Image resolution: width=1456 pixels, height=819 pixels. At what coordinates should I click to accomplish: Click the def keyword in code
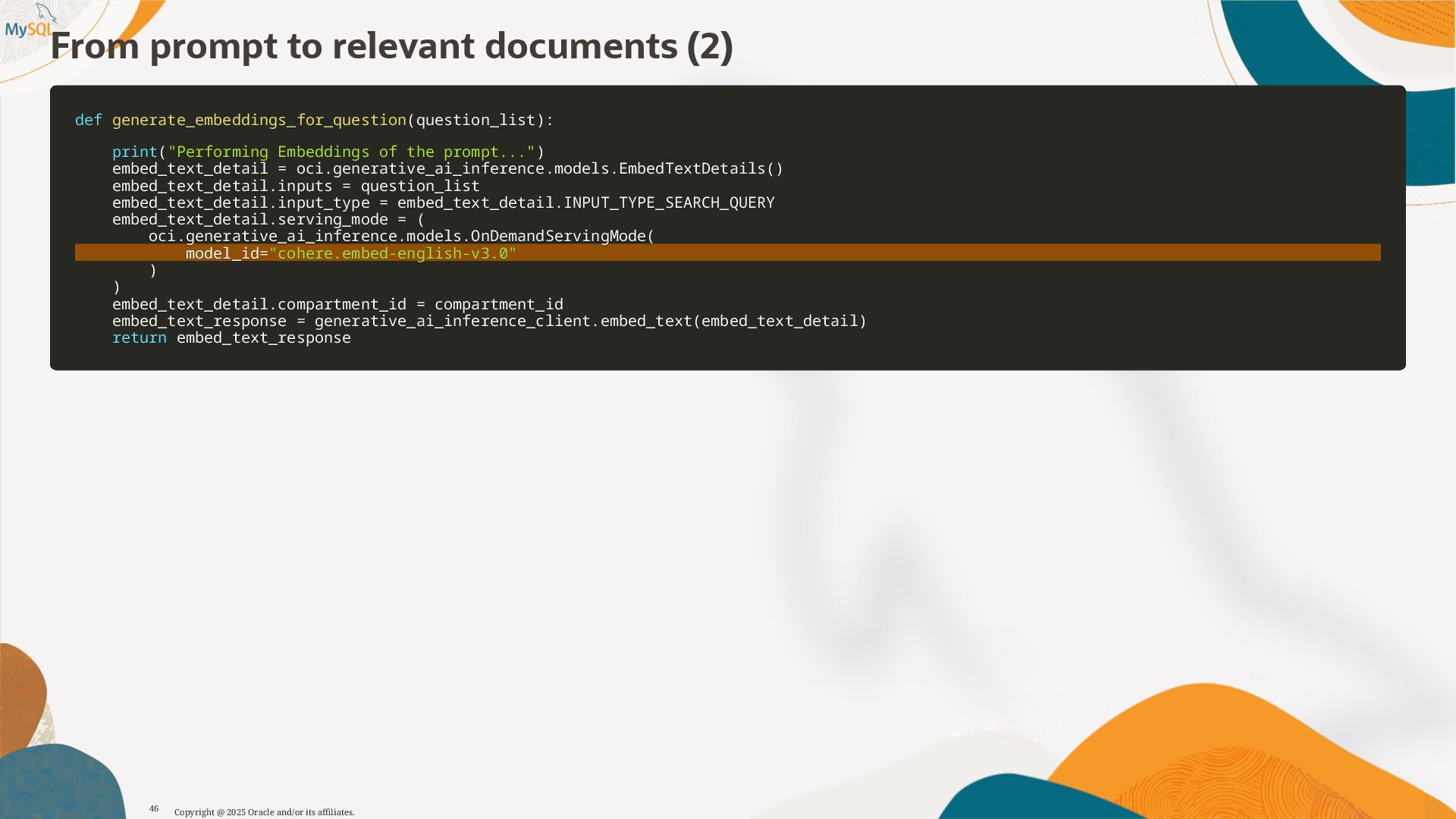pos(88,120)
